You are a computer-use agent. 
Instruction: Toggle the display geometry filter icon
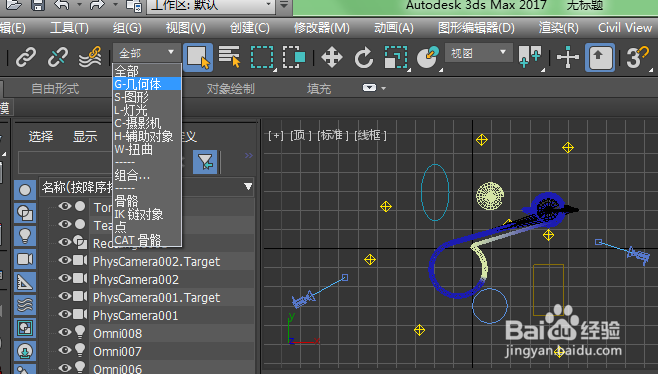click(25, 190)
